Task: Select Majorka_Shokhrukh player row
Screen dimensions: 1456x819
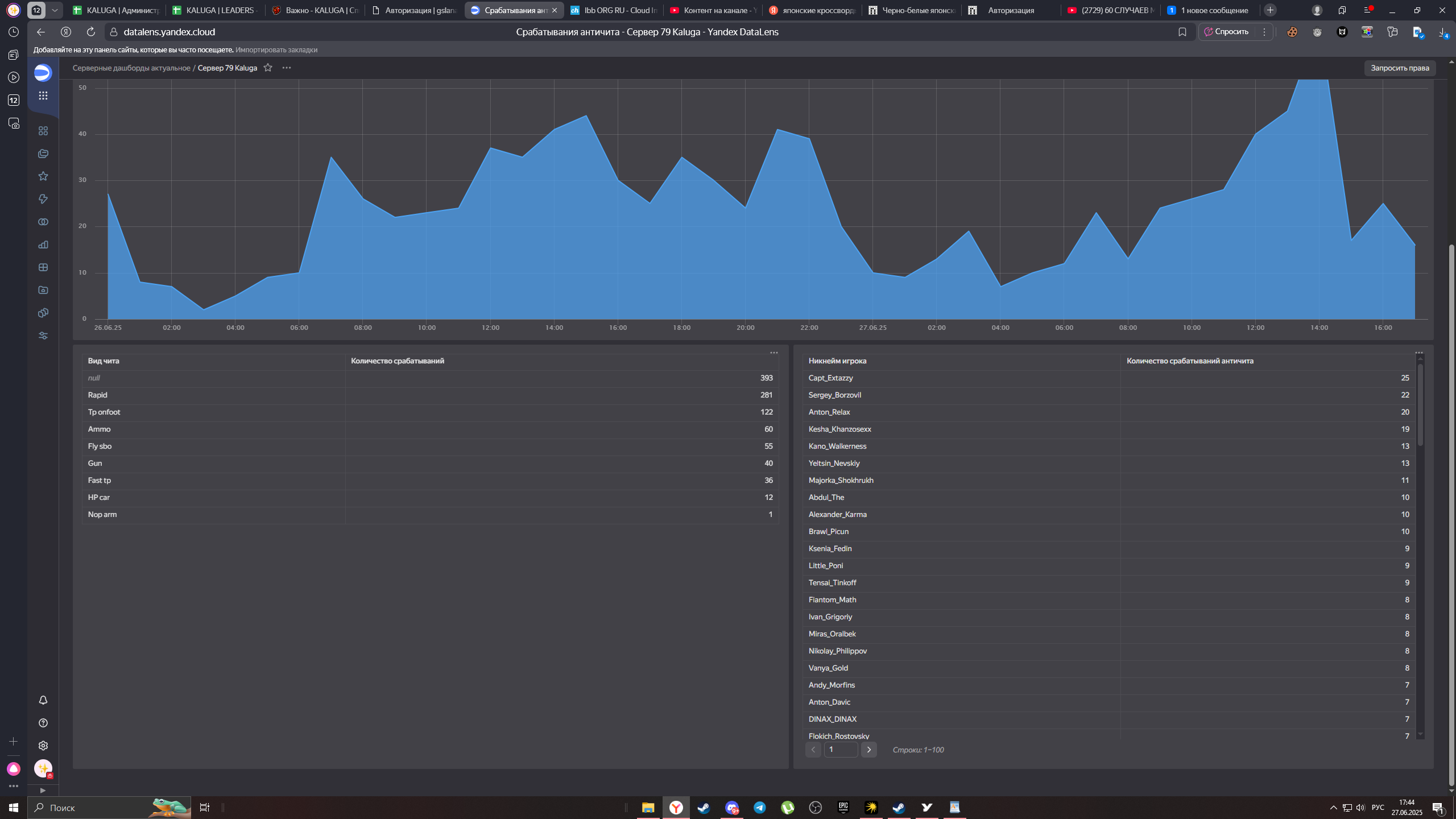Action: coord(1108,480)
